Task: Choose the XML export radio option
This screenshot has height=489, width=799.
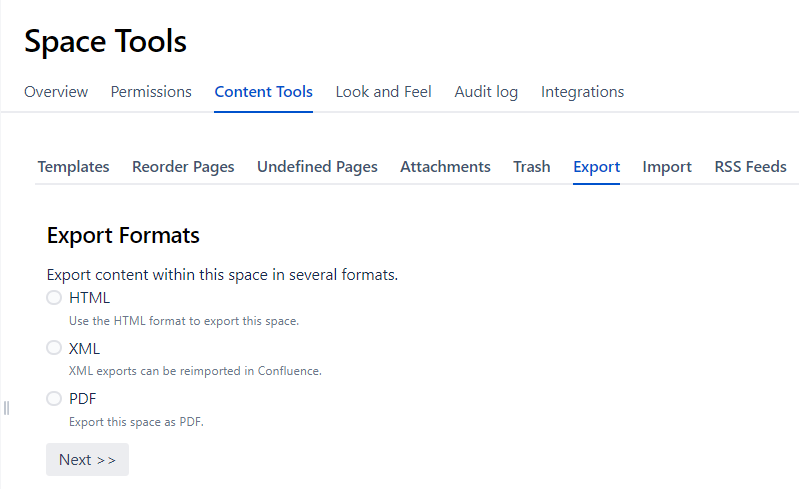Action: tap(54, 348)
